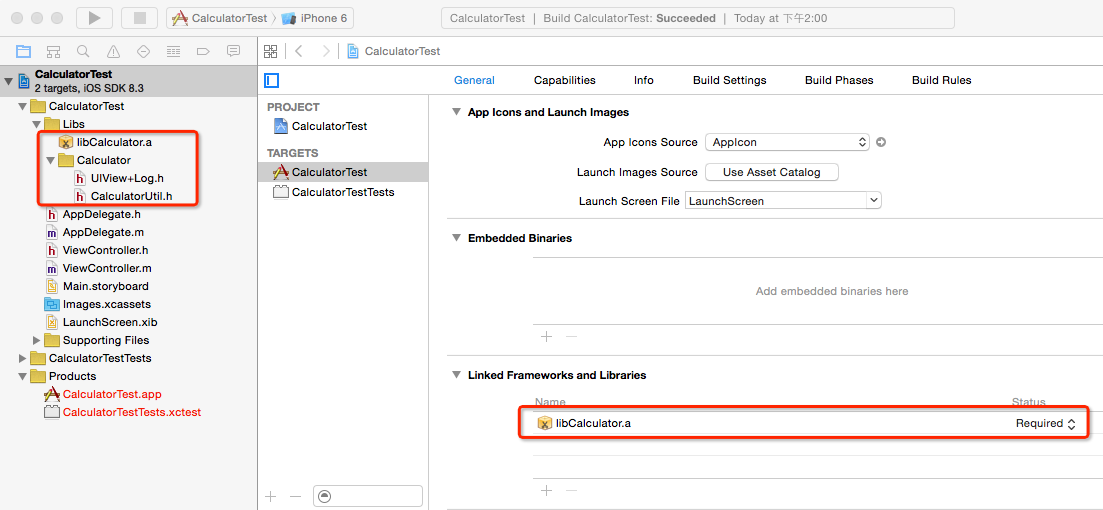Collapse App Icons and Launch Images section
1103x510 pixels.
[x=456, y=112]
